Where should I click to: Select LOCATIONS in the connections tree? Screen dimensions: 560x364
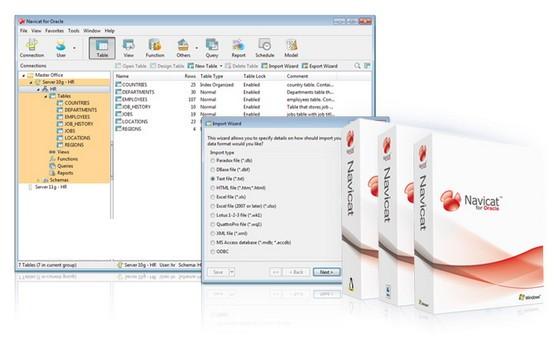click(77, 138)
